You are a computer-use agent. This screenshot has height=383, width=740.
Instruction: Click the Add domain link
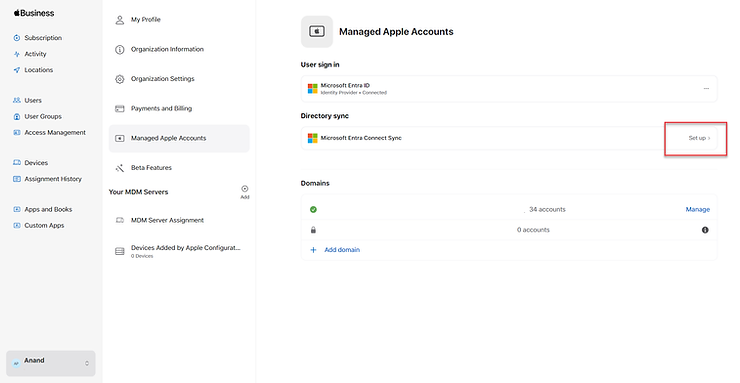pyautogui.click(x=342, y=250)
